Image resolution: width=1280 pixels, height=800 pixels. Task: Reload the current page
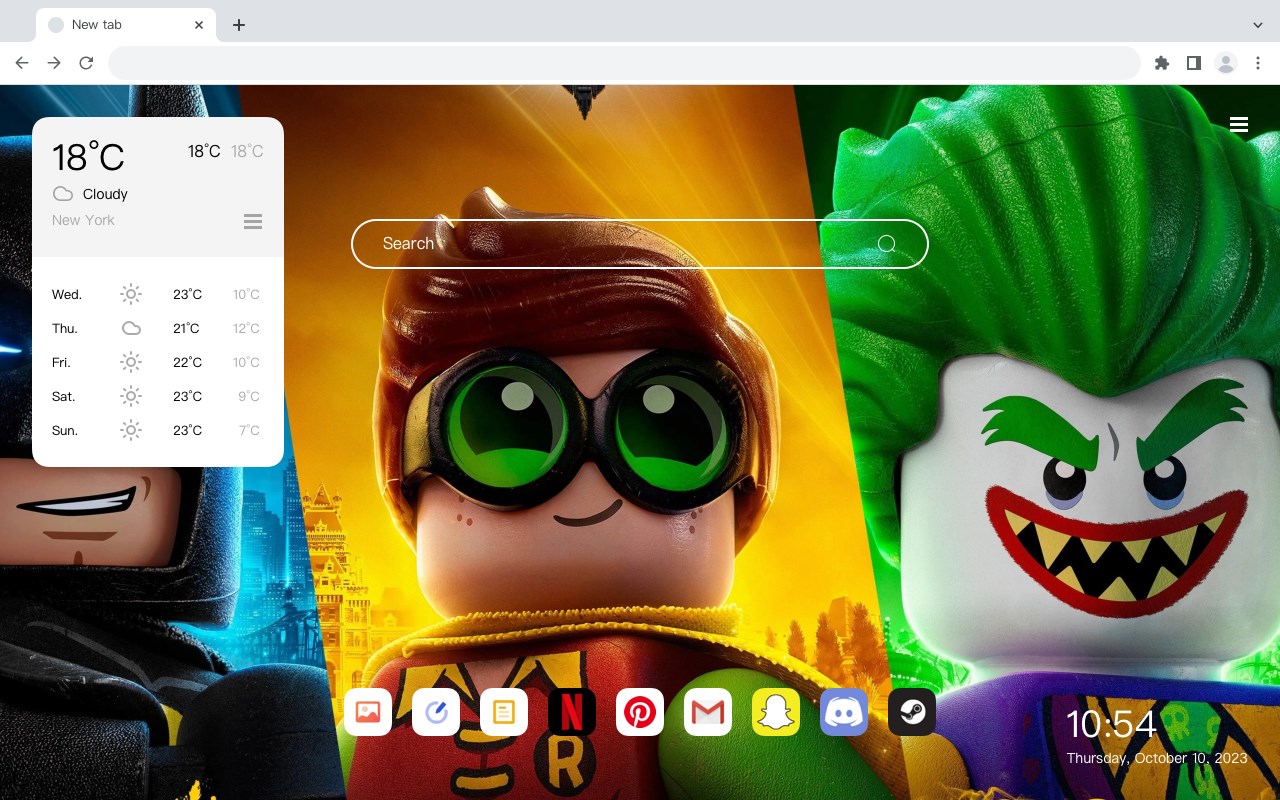coord(86,63)
